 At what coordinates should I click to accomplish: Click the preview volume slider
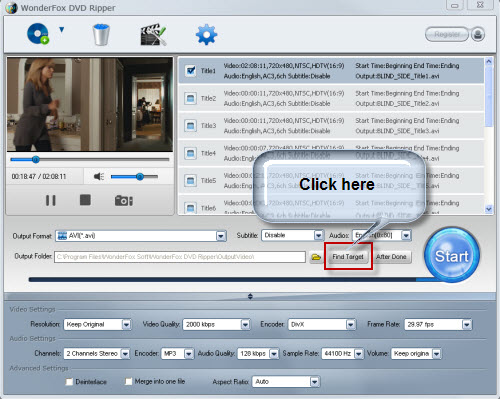click(x=134, y=177)
